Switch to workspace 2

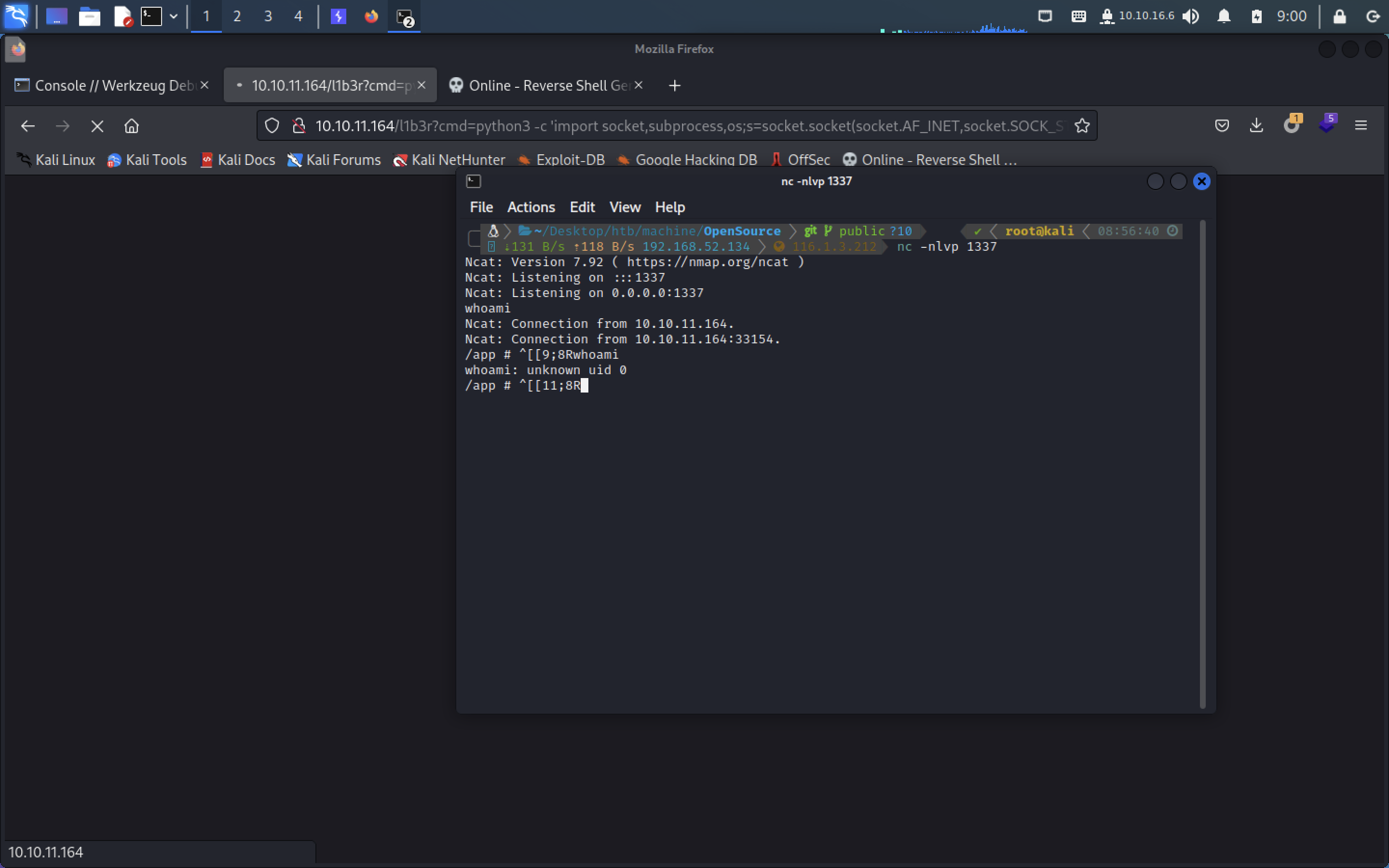pos(236,16)
